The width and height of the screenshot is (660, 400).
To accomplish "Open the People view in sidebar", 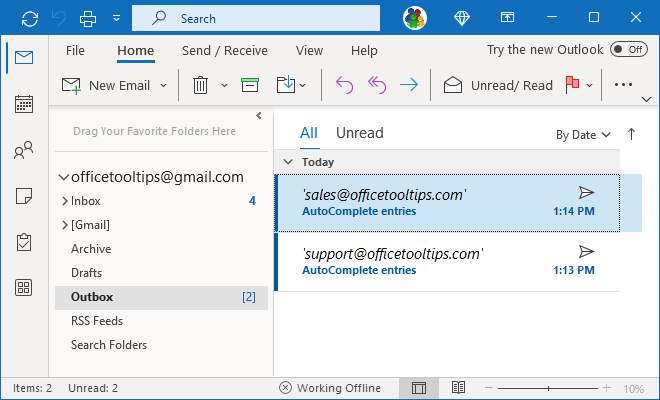I will [x=24, y=150].
